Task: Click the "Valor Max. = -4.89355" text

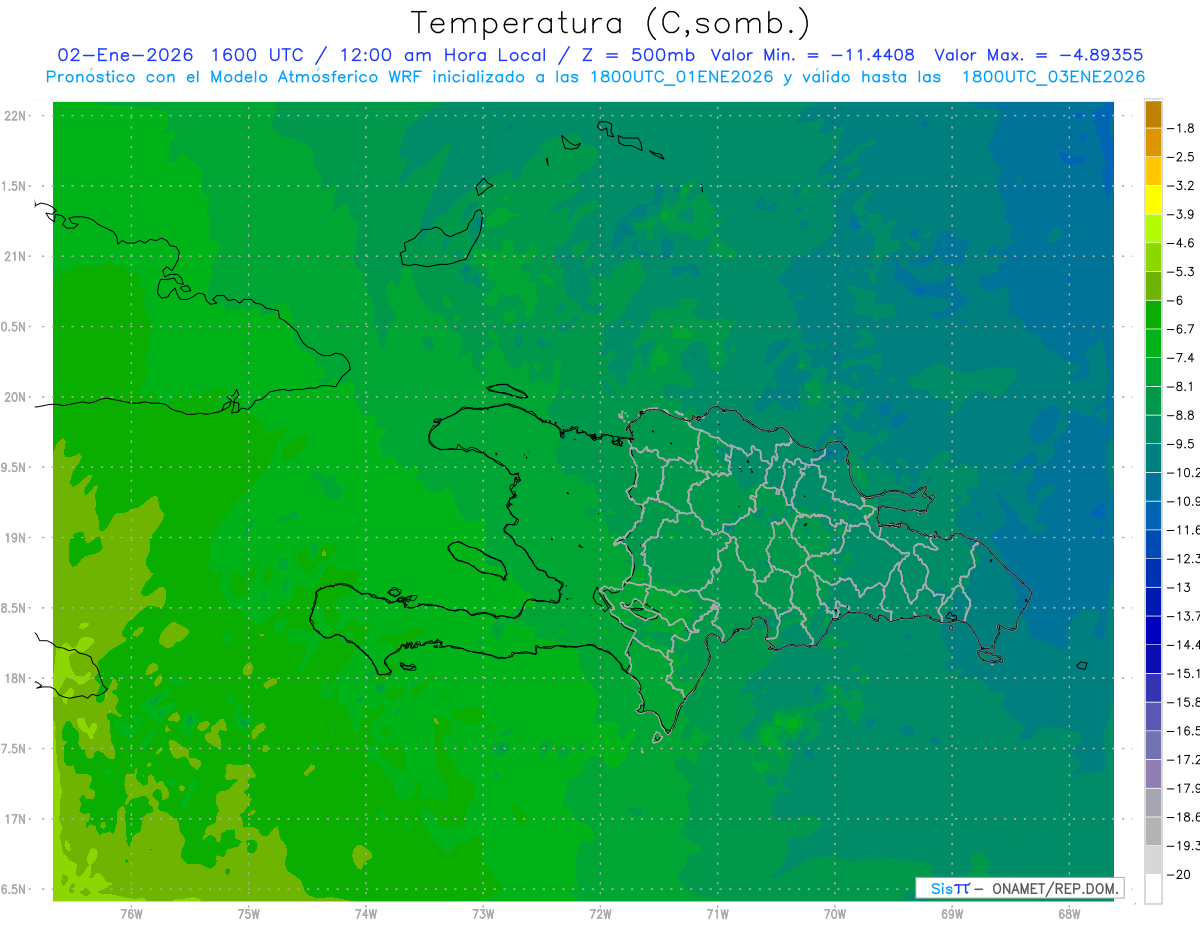Action: click(1038, 55)
